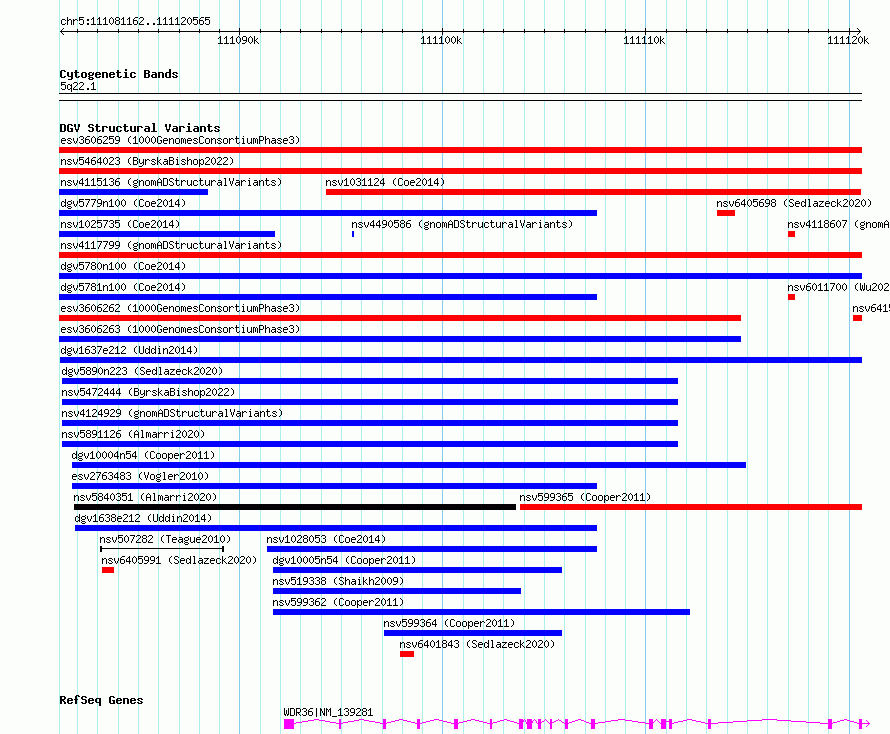Click the dgv10005n54 (Cooper2011) label
The width and height of the screenshot is (890, 734).
pos(344,560)
